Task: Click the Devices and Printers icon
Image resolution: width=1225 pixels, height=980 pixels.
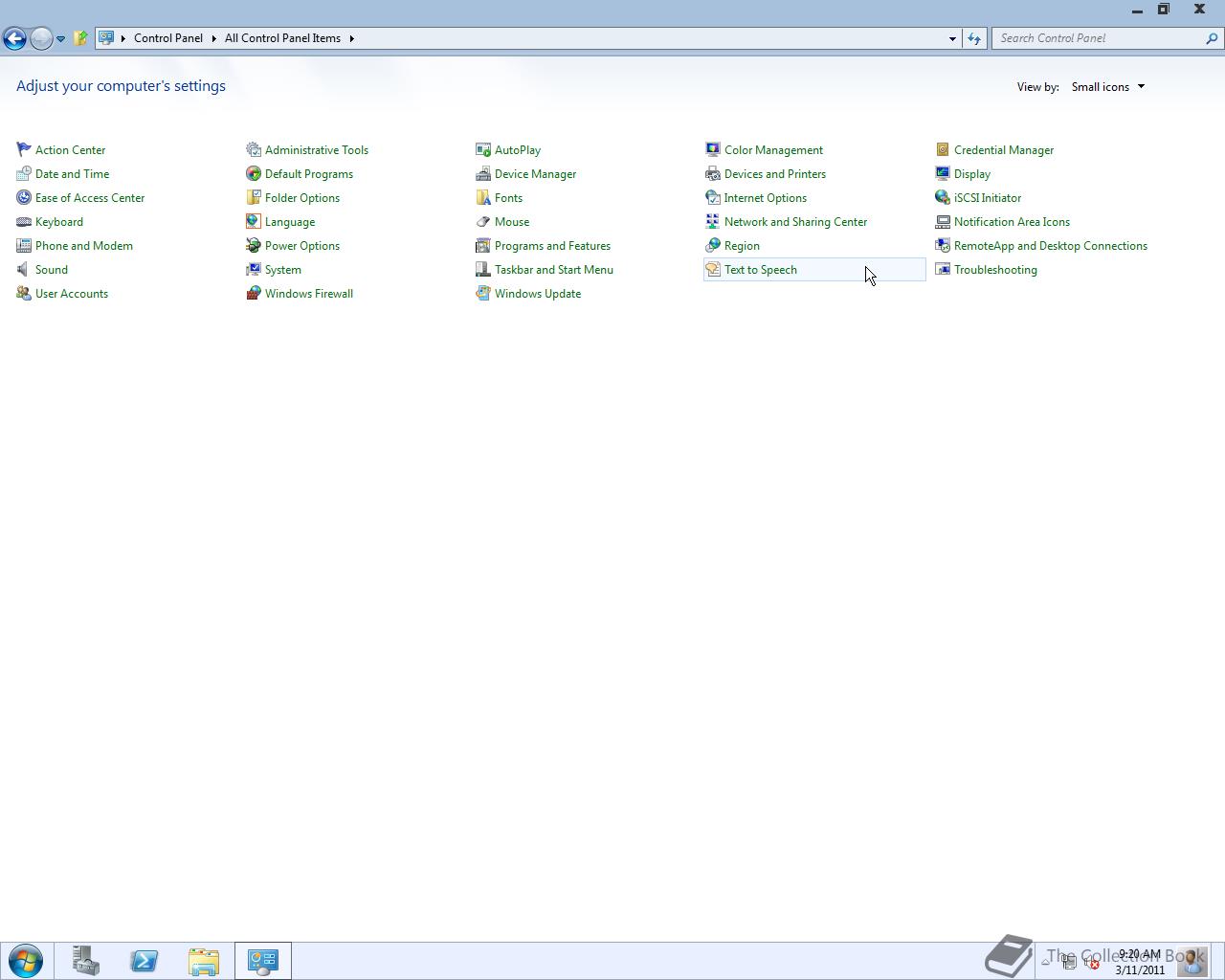Action: [x=713, y=173]
